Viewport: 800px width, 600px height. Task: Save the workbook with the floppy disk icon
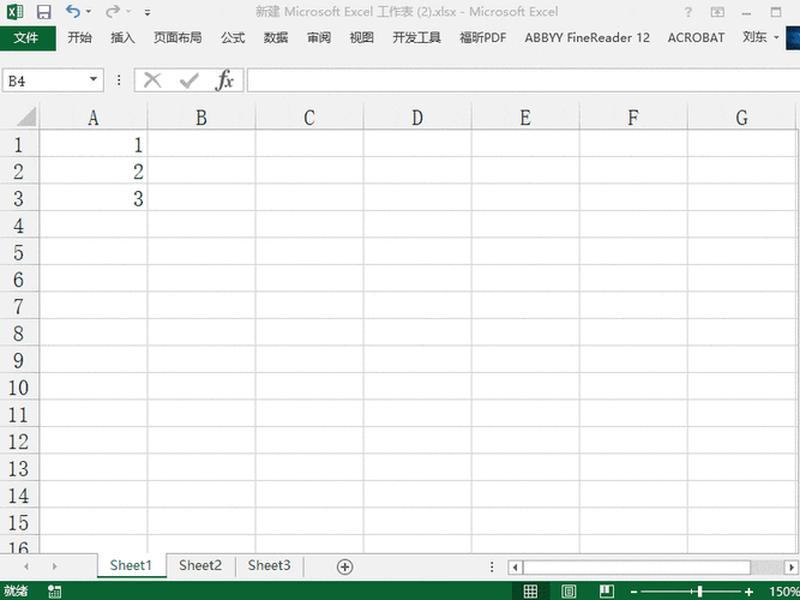[x=44, y=12]
